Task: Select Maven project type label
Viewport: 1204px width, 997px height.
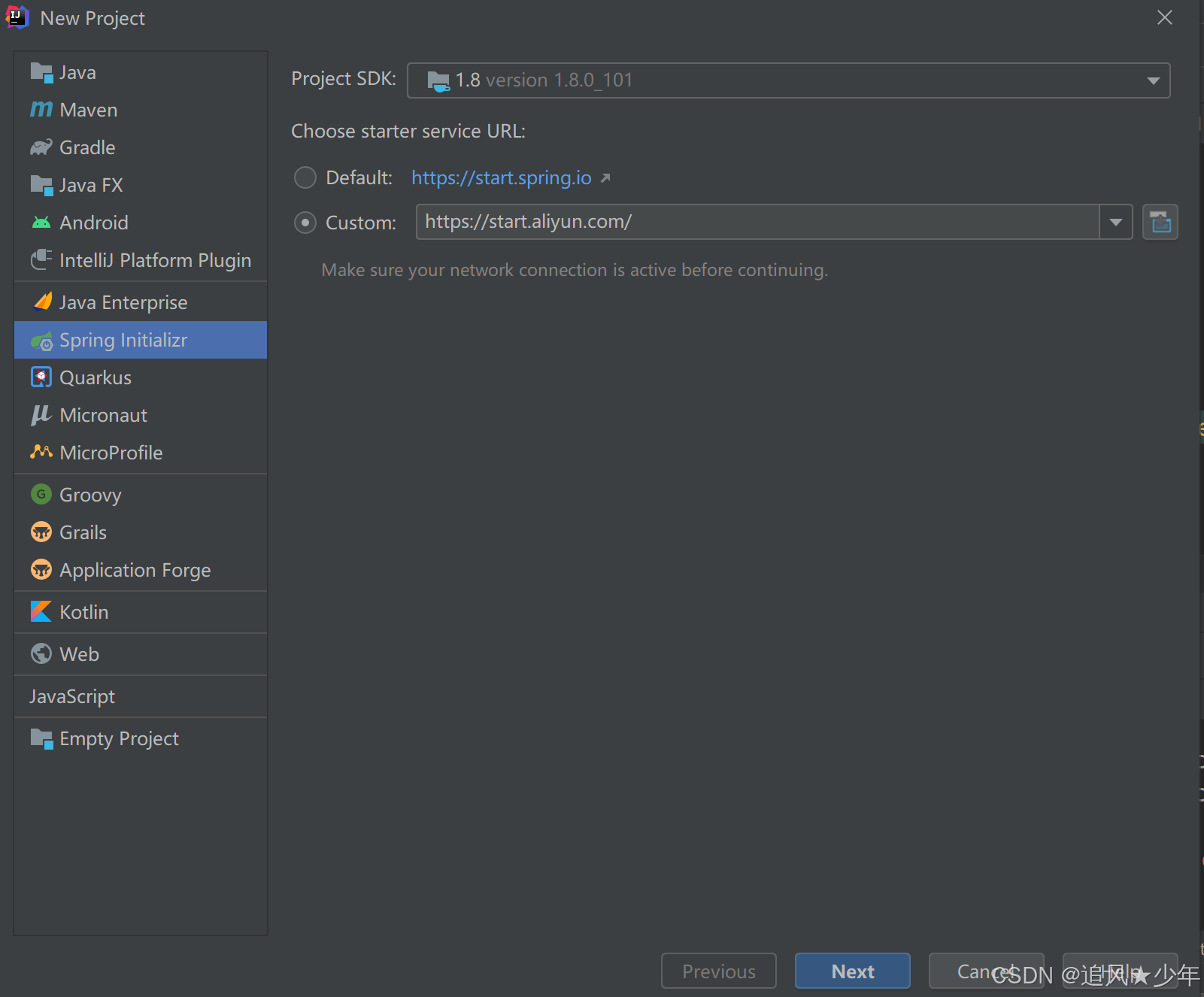Action: (x=89, y=110)
